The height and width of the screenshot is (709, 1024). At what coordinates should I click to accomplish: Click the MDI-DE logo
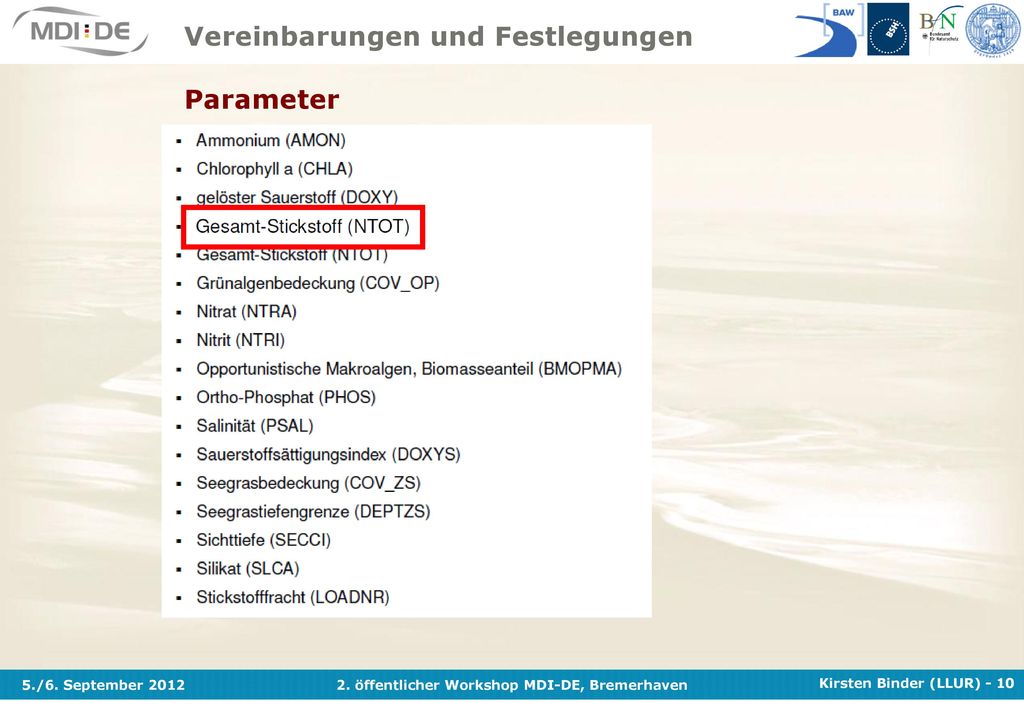(80, 30)
